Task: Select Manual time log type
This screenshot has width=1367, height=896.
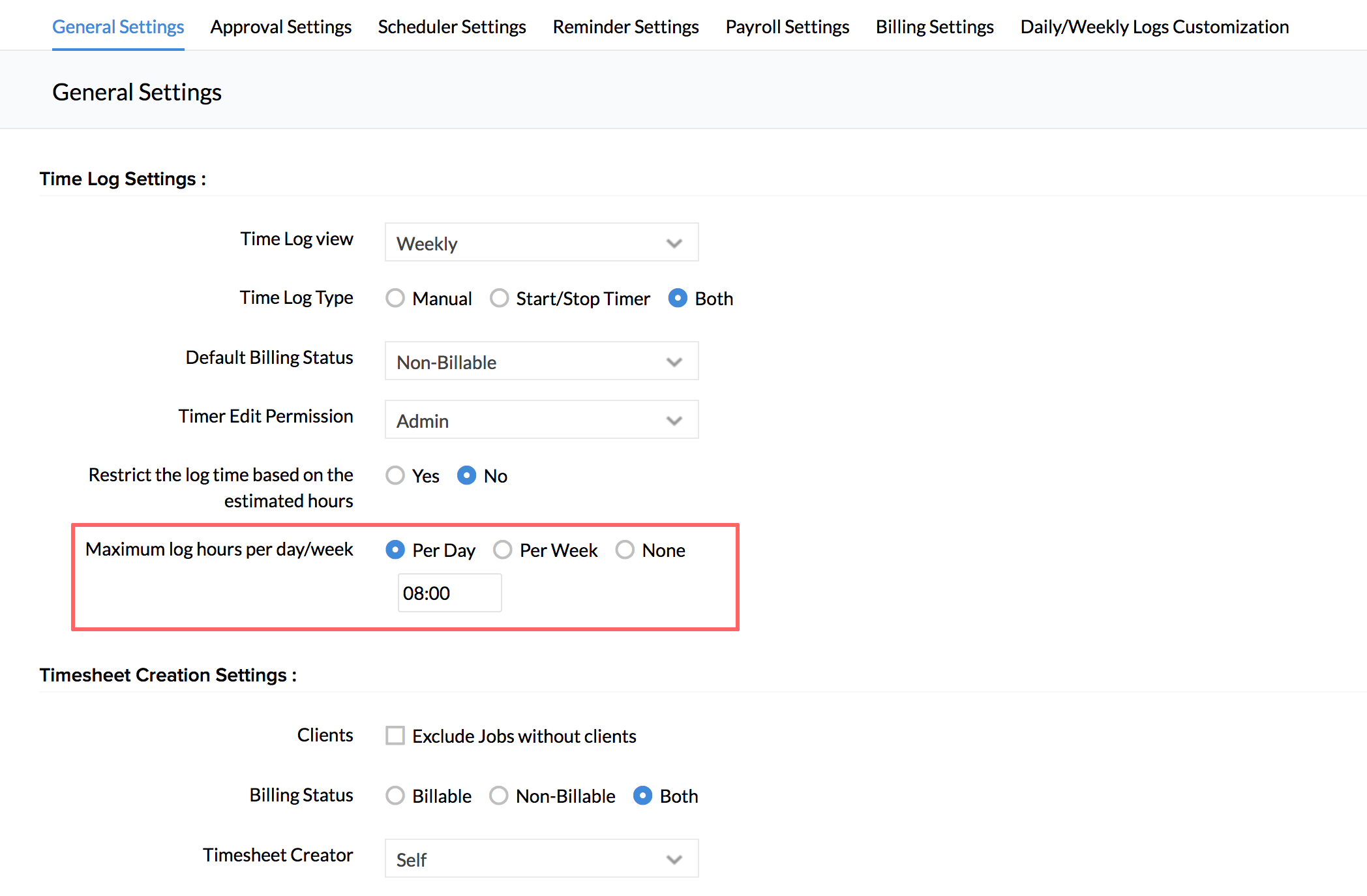Action: pos(395,298)
